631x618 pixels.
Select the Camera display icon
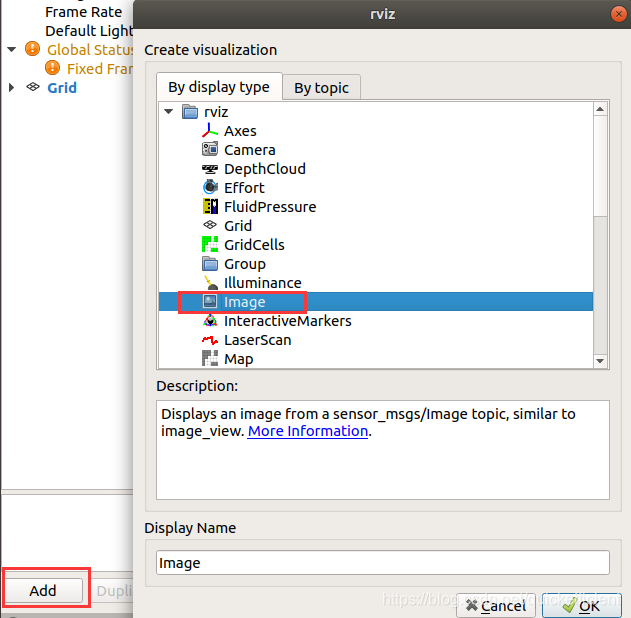pyautogui.click(x=210, y=149)
